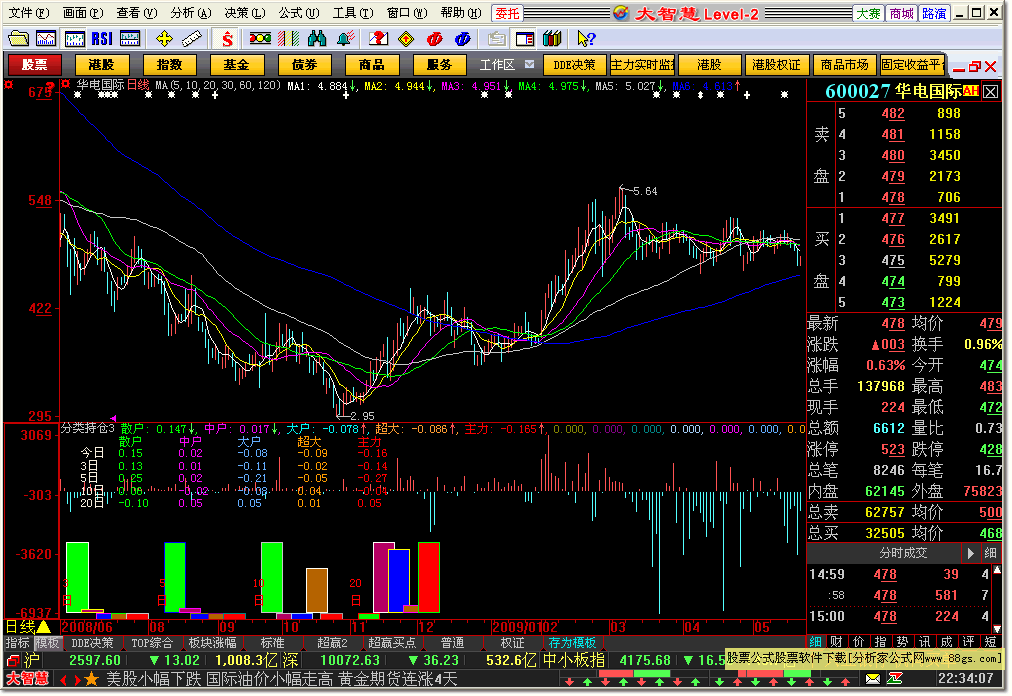Screen dimensions: 1012x696
Task: Click the multi-panel chart layout icon
Action: tap(130, 39)
